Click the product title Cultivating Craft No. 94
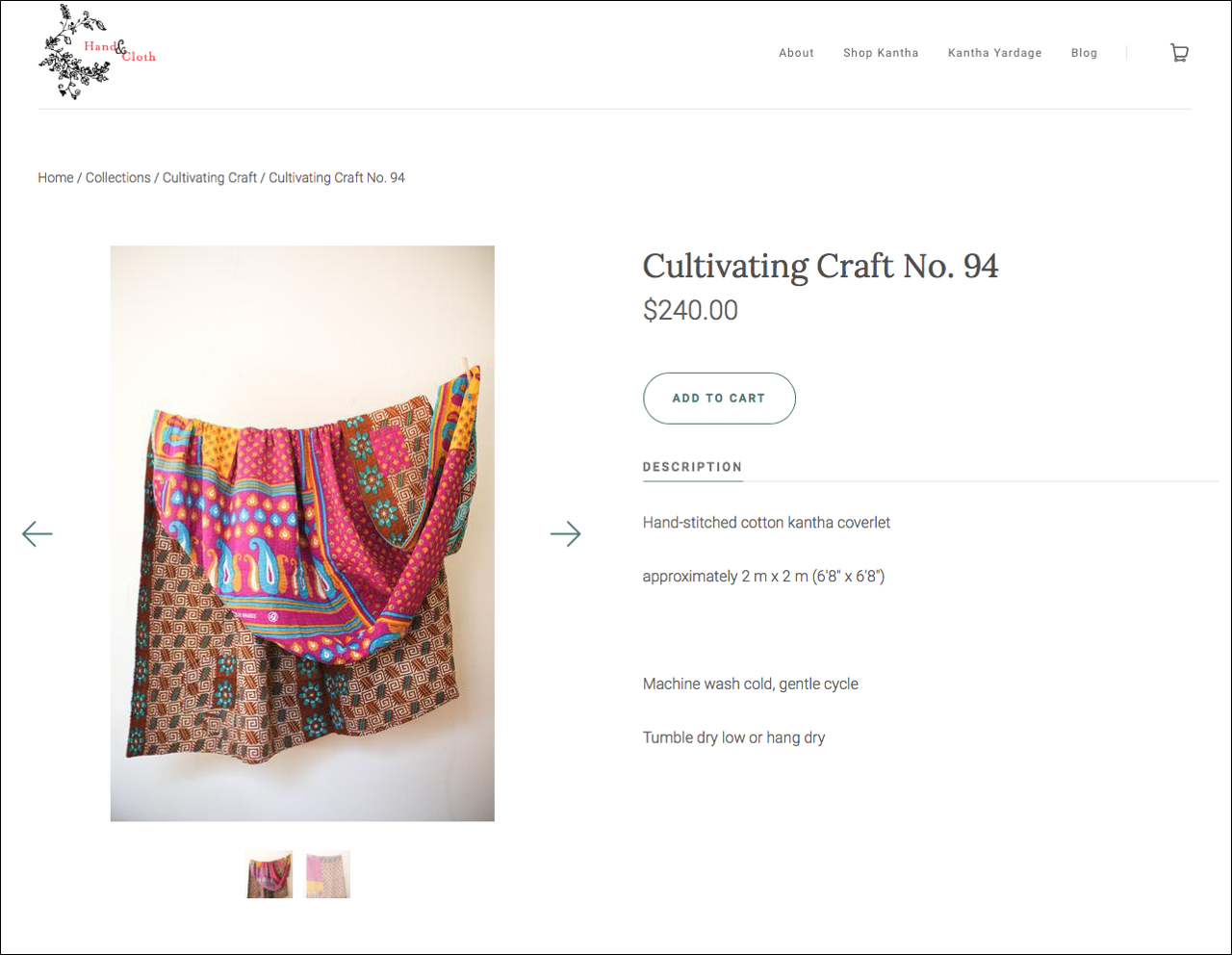This screenshot has height=955, width=1232. coord(820,267)
